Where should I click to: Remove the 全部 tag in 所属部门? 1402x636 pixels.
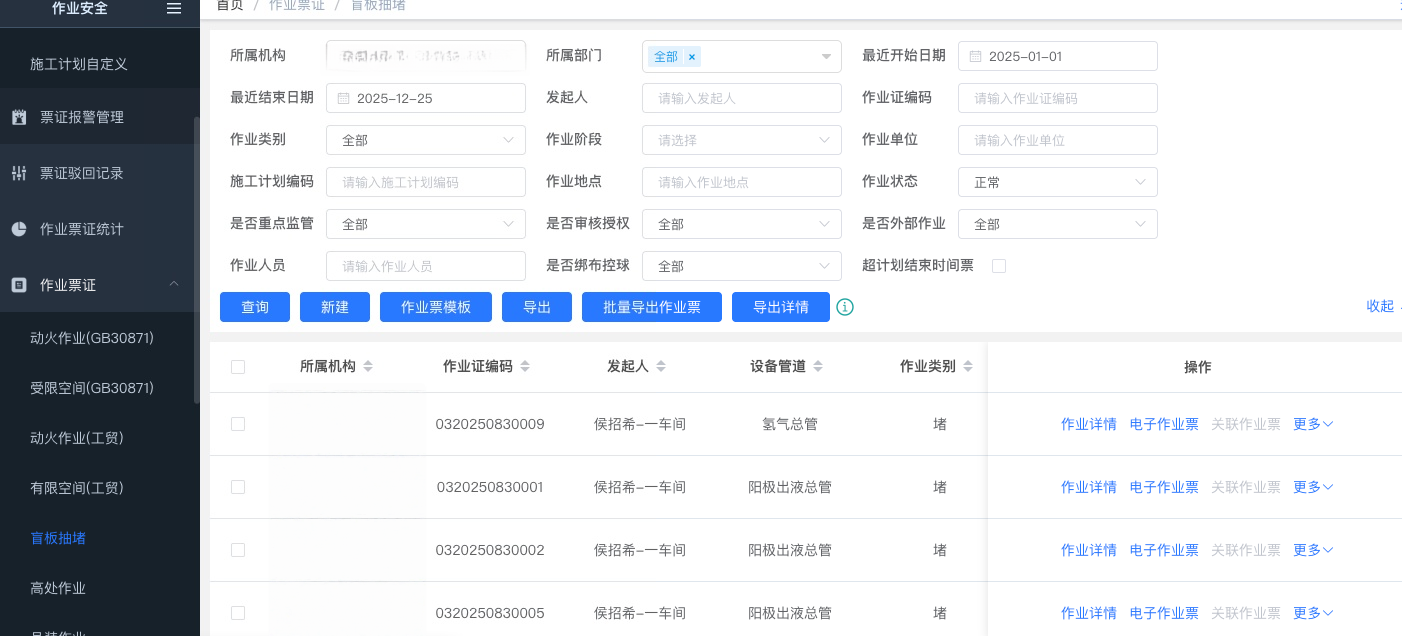[691, 57]
